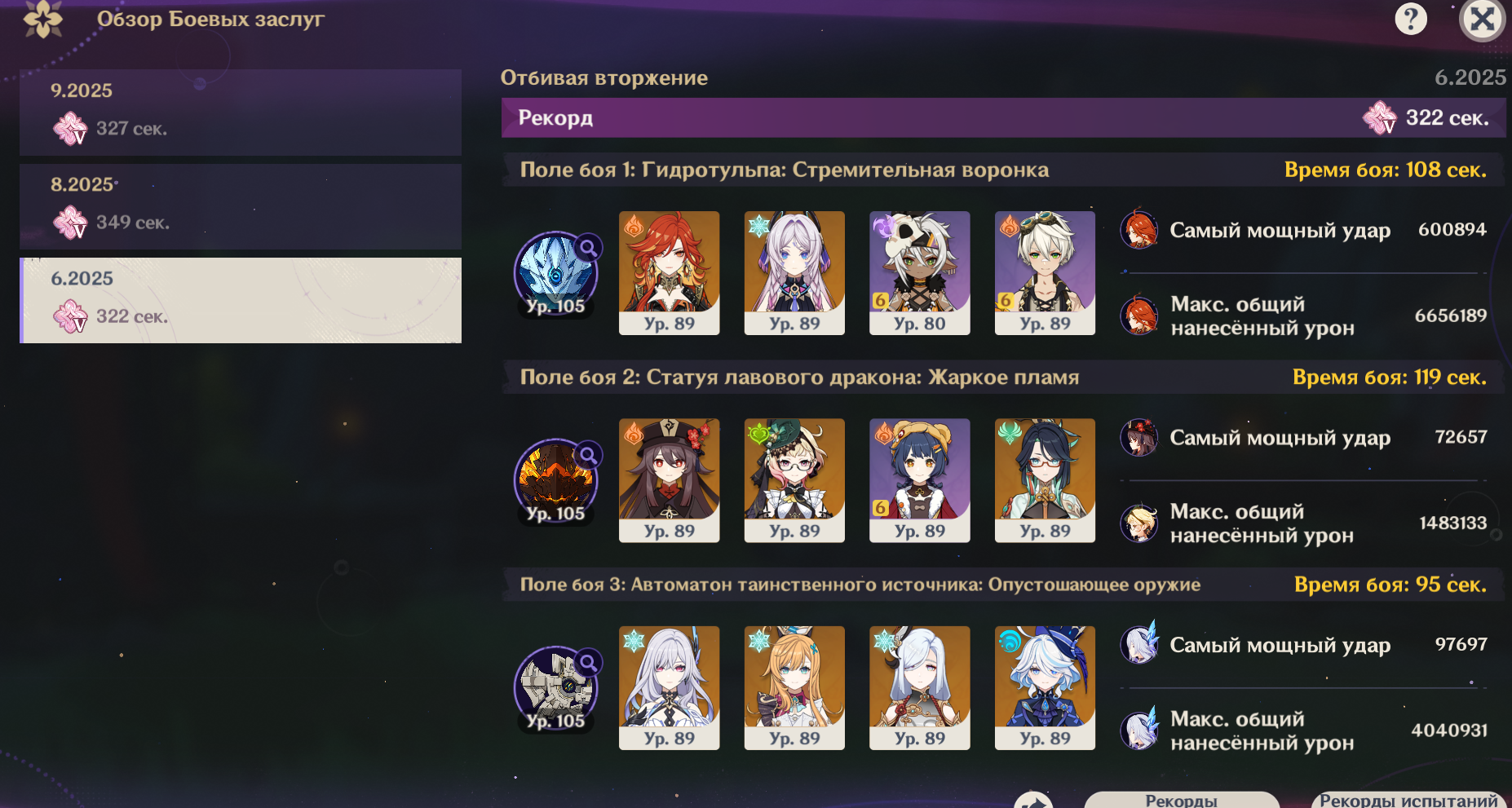The image size is (1512, 808).
Task: Open the question mark help icon
Action: (1411, 19)
